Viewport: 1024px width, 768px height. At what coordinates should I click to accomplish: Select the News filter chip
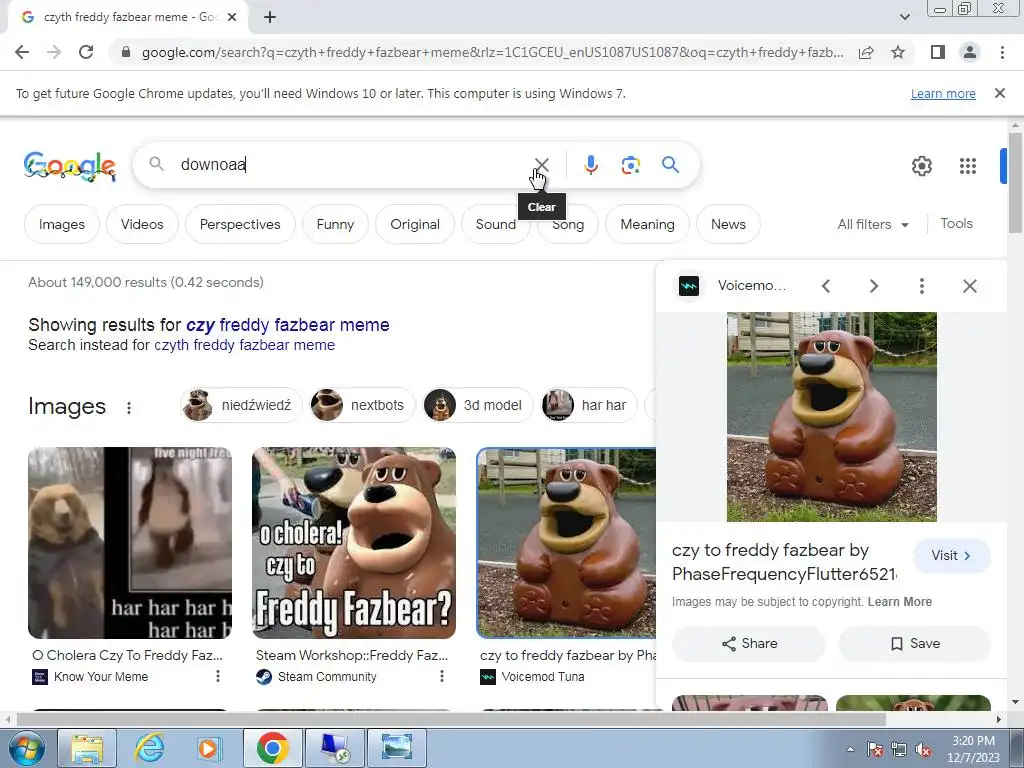click(728, 225)
